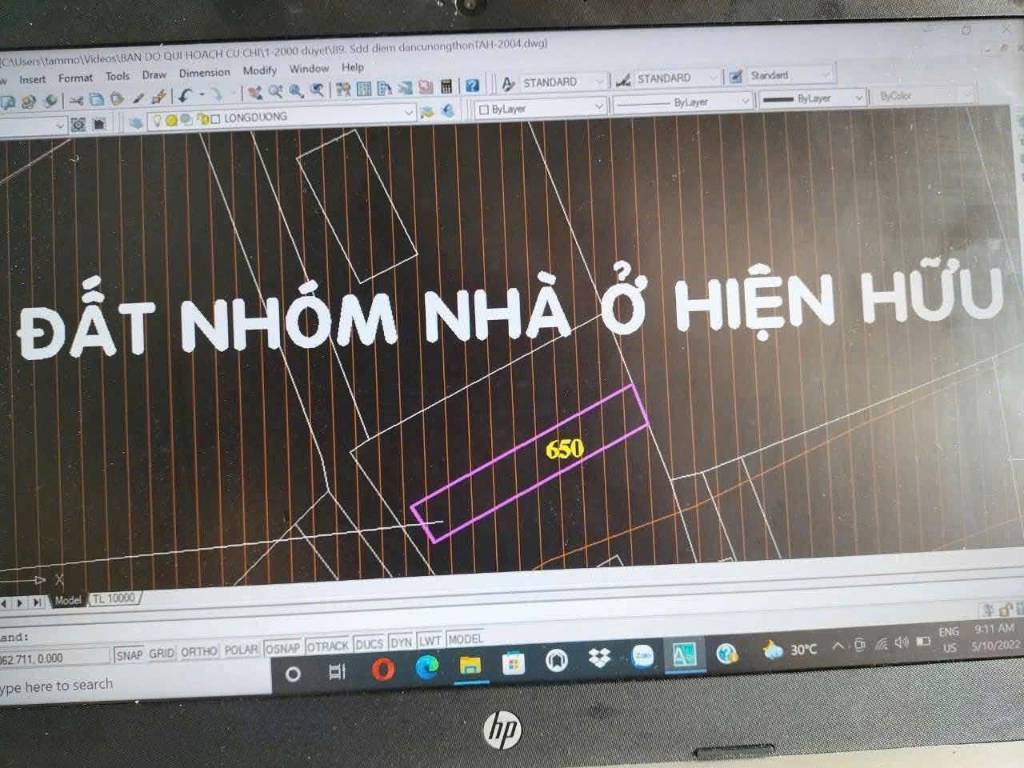Click the Undo arrow icon
Viewport: 1024px width, 768px height.
click(x=185, y=96)
